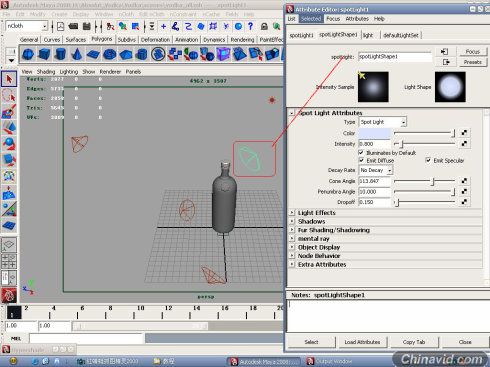Click the plus snap icon in status line
490x367 pixels.
pos(163,26)
